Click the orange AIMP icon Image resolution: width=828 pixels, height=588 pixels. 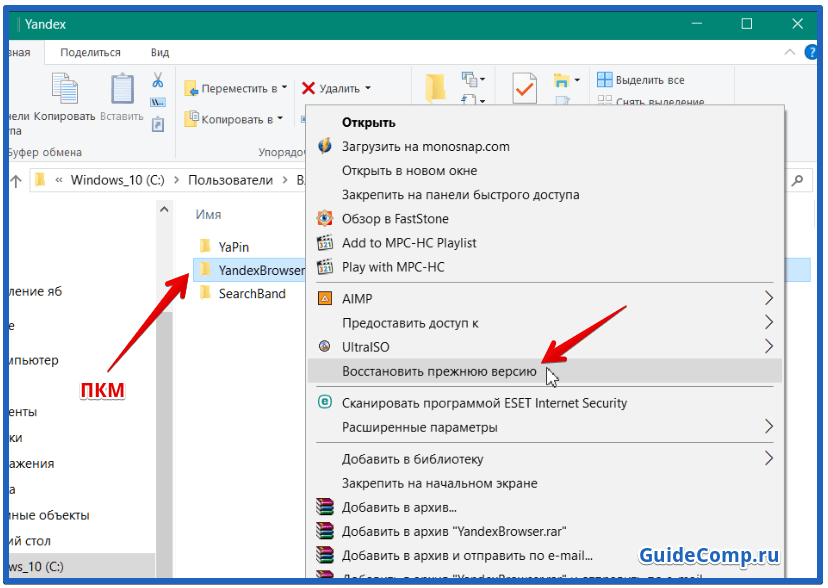325,298
